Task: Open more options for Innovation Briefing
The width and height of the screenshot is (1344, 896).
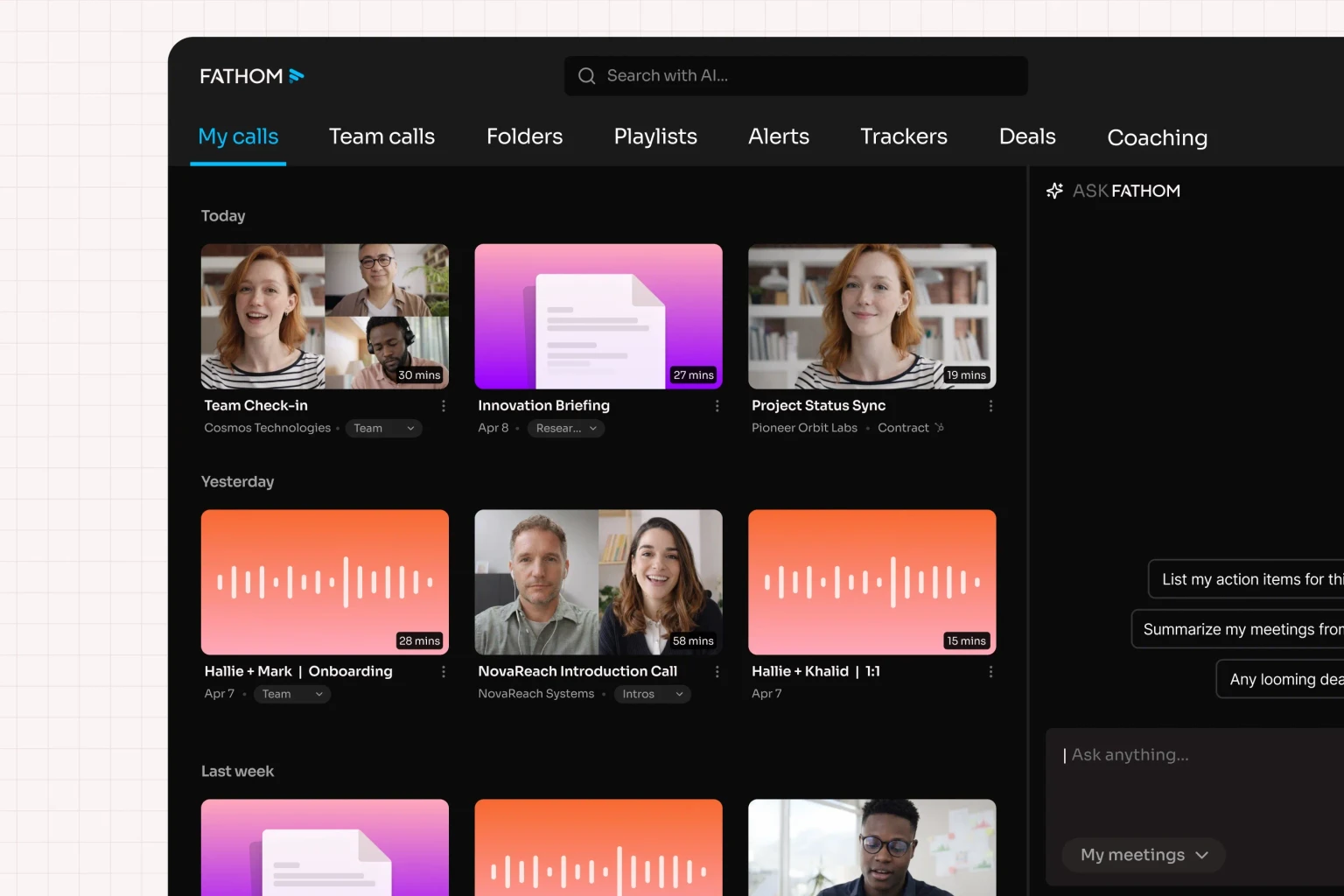Action: [717, 406]
